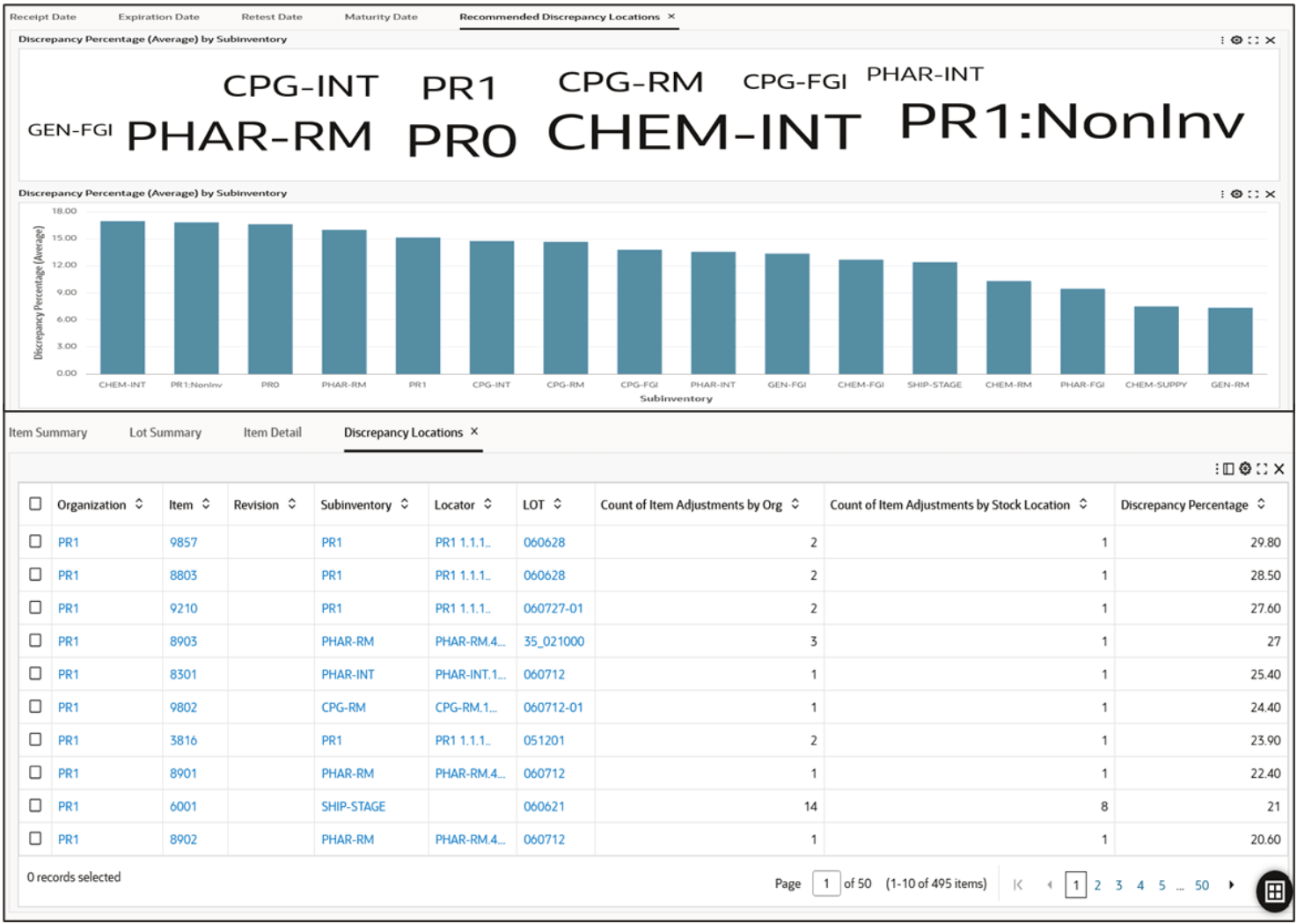Maximize the tag cloud panel
Screen dimensions: 1297x924
pyautogui.click(x=1253, y=40)
